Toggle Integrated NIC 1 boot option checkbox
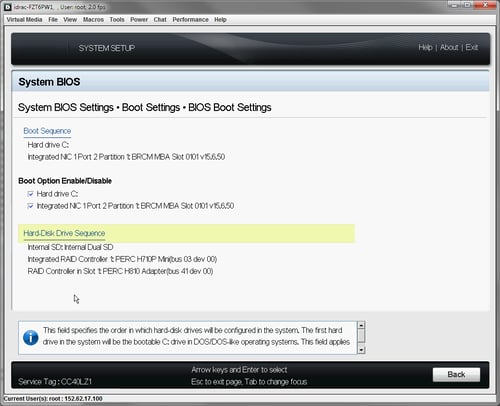500x406 pixels. coord(31,206)
